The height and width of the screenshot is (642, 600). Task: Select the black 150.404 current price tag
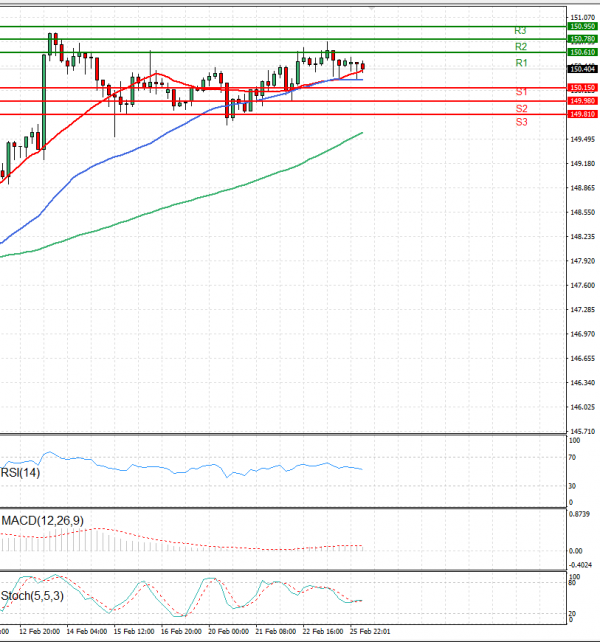582,69
